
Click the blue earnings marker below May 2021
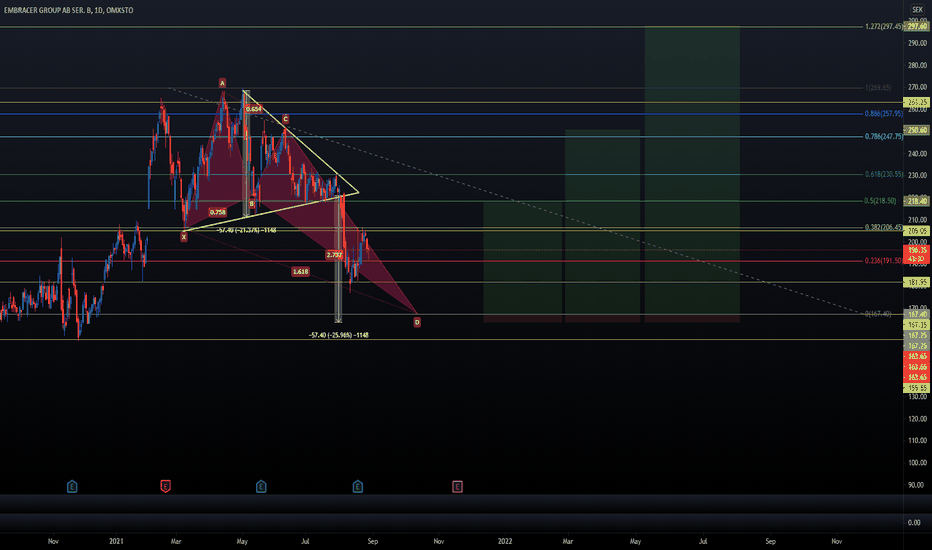(261, 487)
